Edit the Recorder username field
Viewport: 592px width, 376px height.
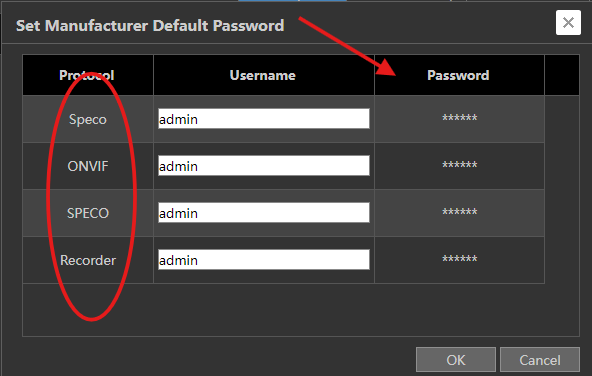(x=264, y=259)
